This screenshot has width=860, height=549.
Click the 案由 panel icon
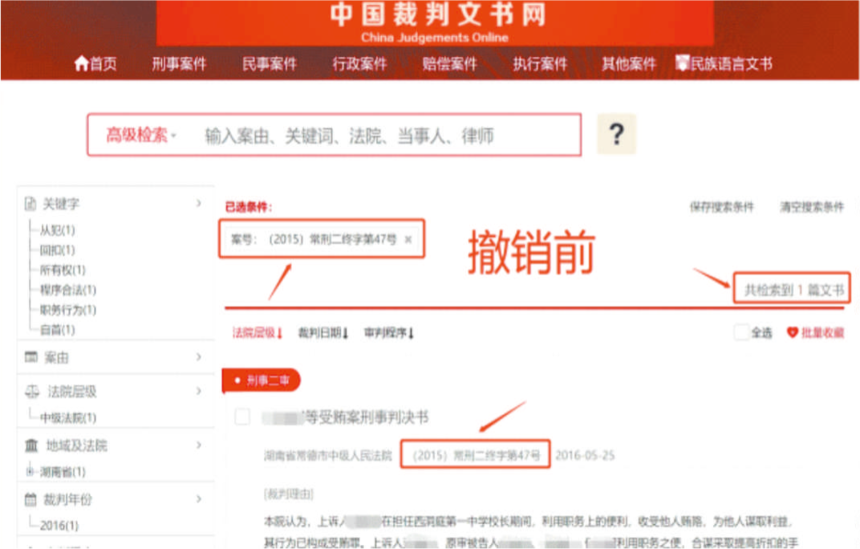31,357
